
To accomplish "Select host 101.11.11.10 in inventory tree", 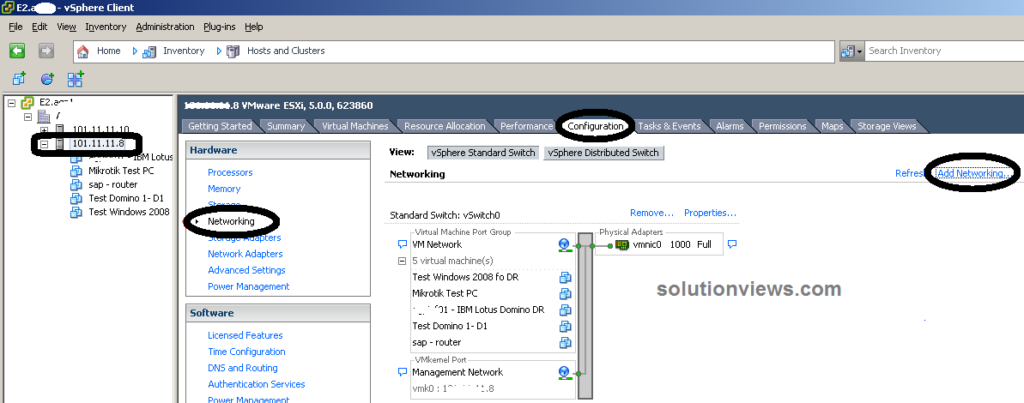I will [x=101, y=129].
